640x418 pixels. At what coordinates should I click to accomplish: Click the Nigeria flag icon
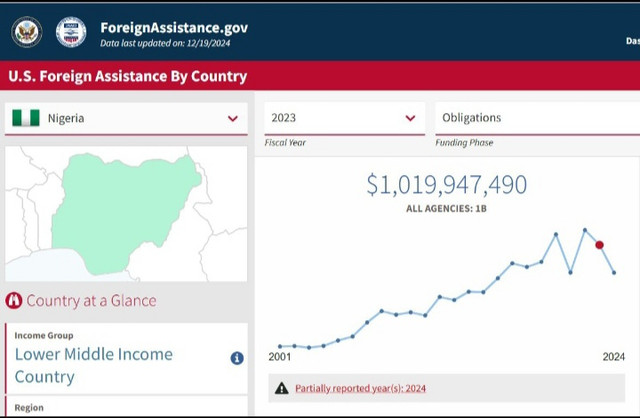26,118
